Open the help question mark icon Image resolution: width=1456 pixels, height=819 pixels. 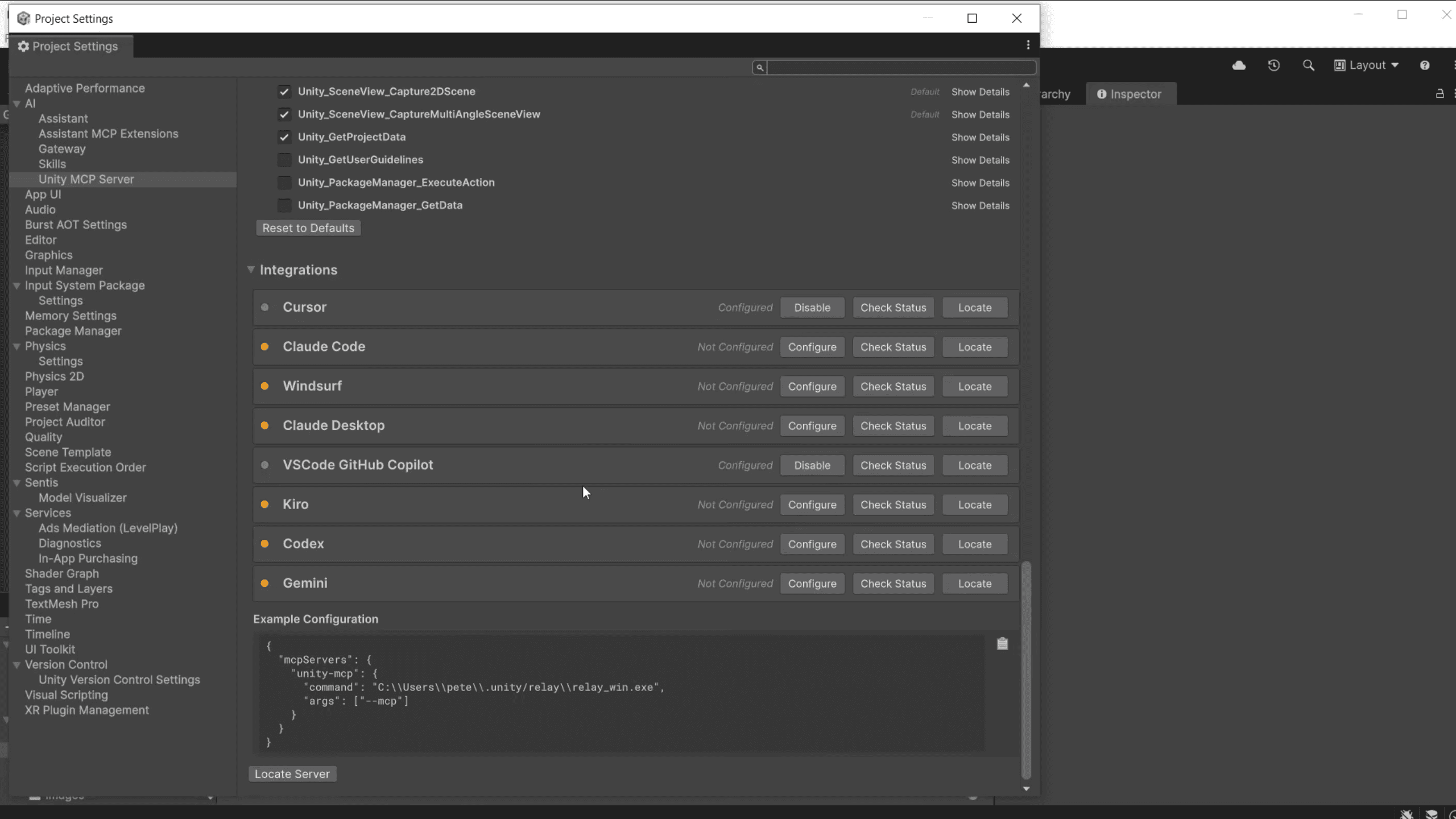(x=1425, y=65)
